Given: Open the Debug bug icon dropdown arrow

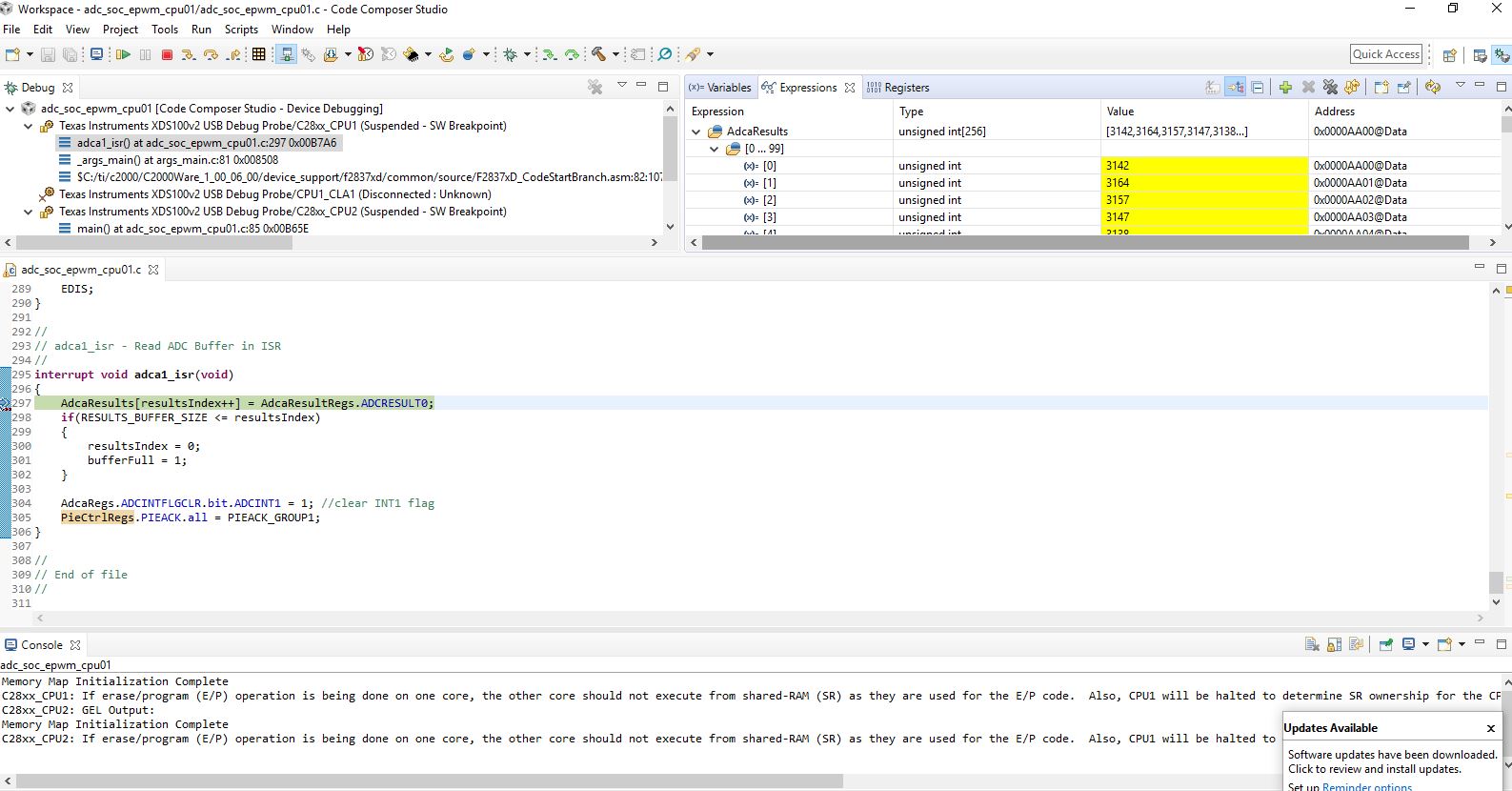Looking at the screenshot, I should [527, 54].
